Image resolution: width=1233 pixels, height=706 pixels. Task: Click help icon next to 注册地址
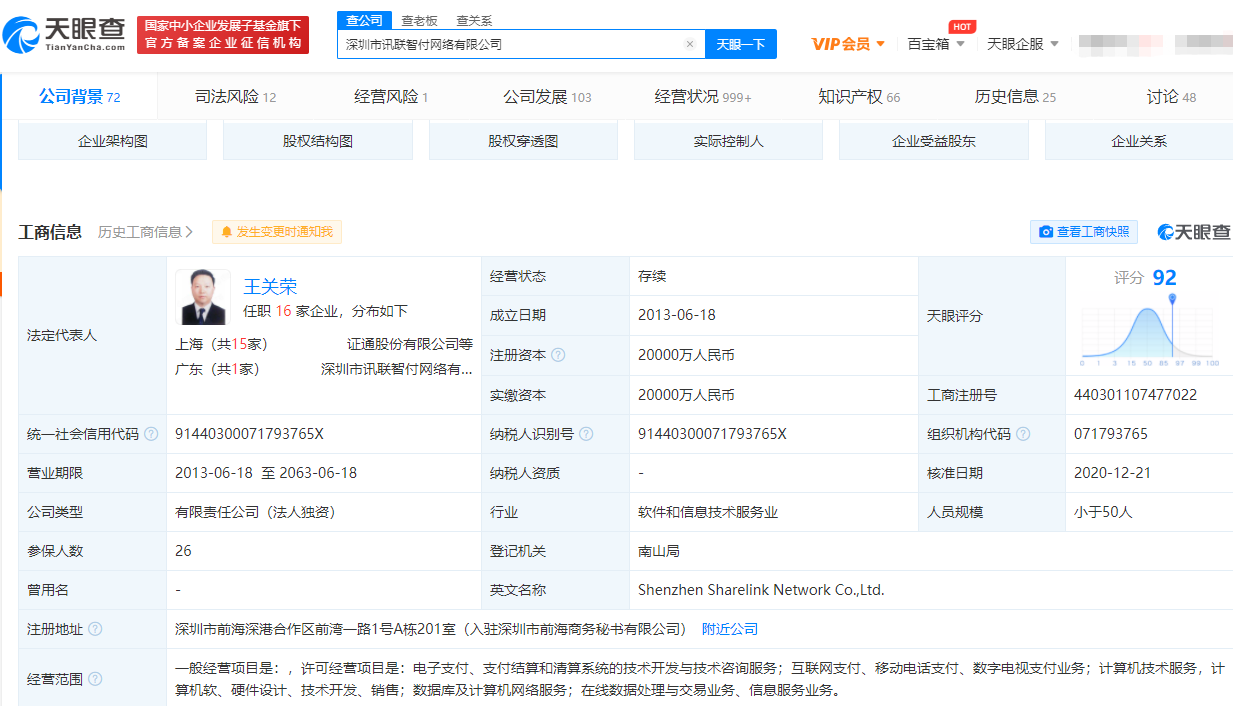click(95, 629)
